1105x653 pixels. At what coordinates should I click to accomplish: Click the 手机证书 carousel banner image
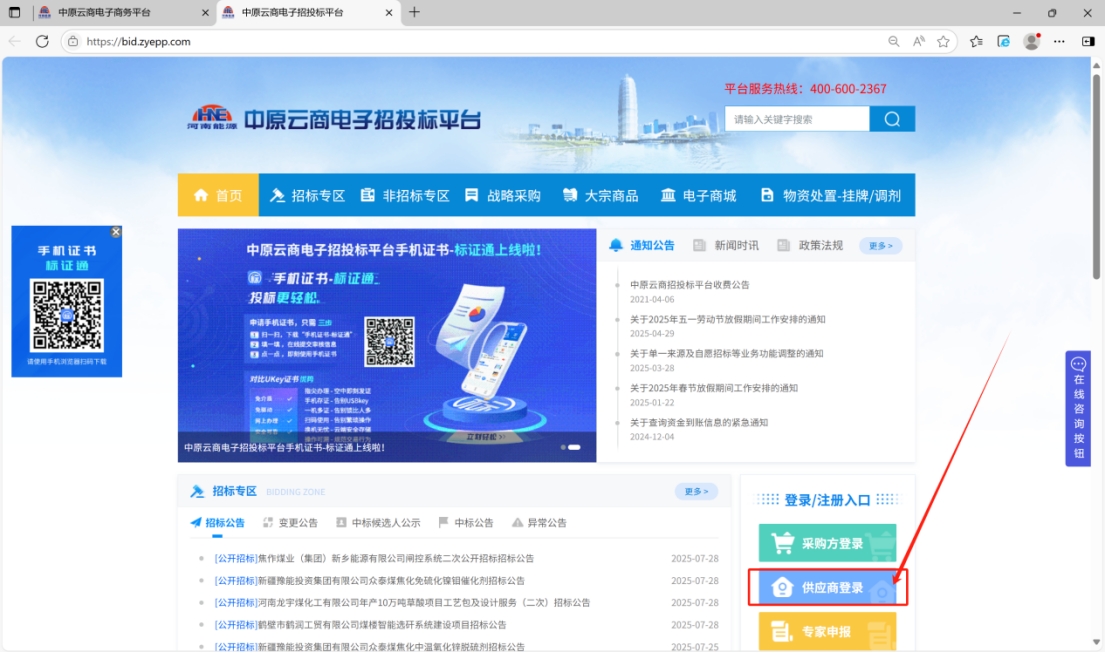[x=387, y=345]
